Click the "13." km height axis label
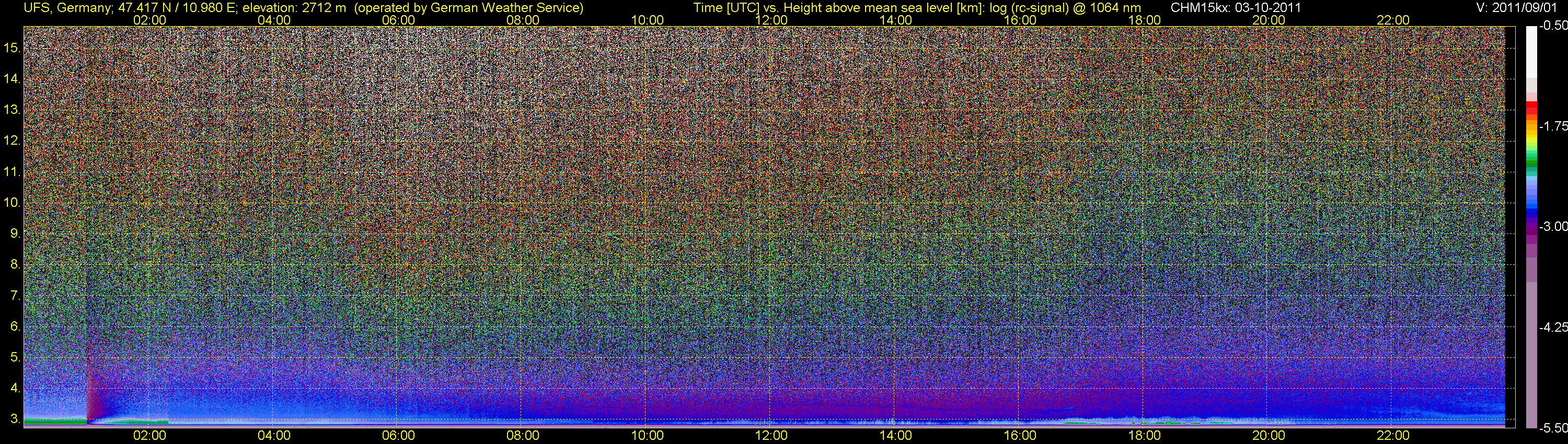This screenshot has height=444, width=1568. pyautogui.click(x=13, y=110)
